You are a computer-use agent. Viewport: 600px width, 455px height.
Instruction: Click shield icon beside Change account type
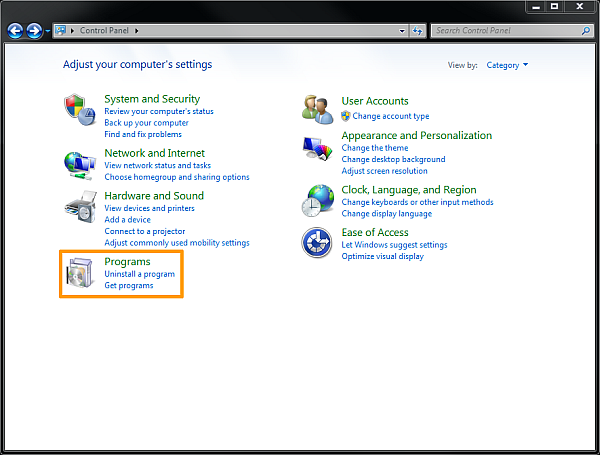coord(346,116)
